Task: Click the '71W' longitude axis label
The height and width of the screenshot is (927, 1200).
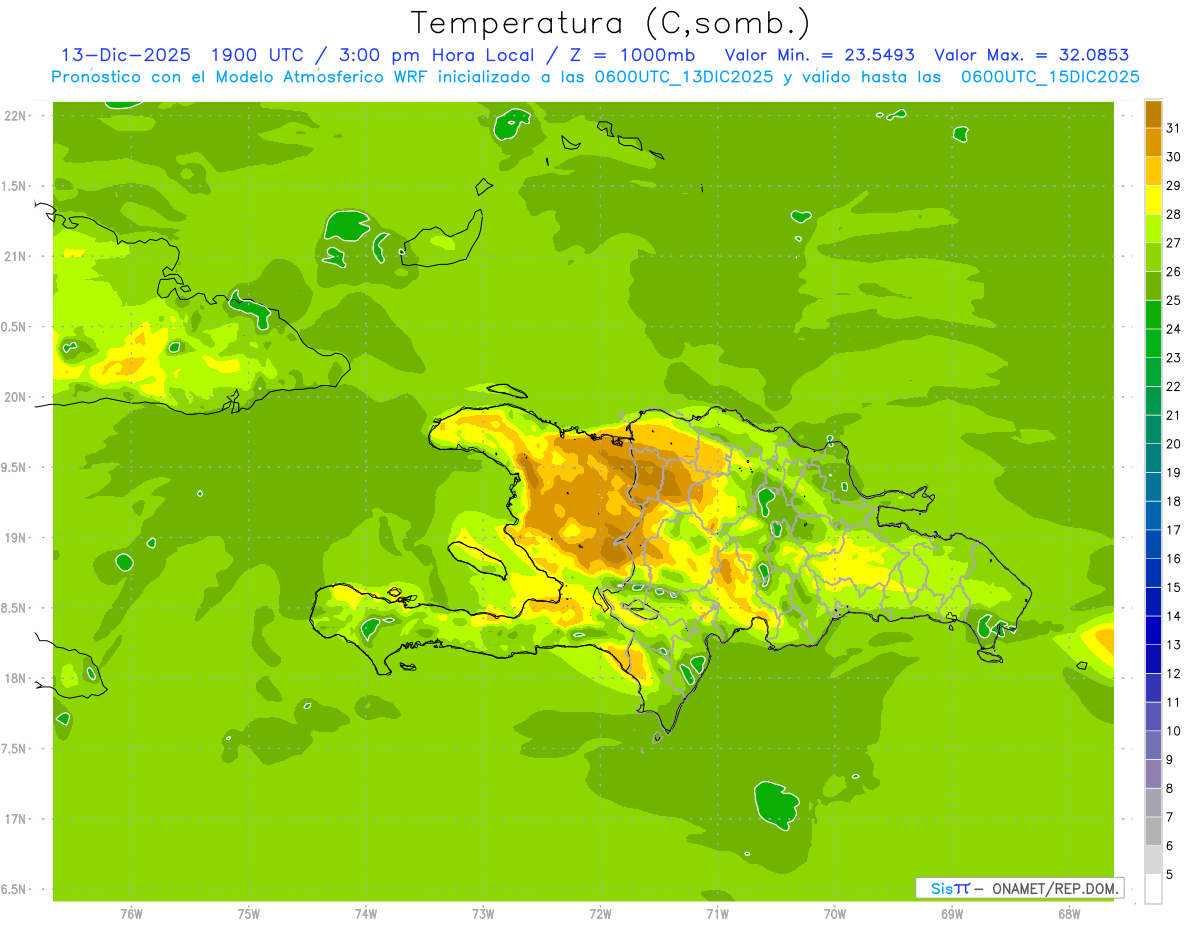Action: click(717, 914)
